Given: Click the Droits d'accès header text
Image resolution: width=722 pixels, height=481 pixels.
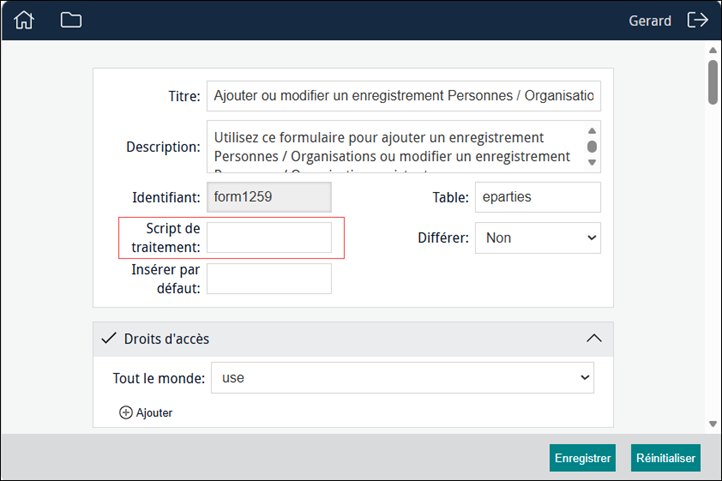Looking at the screenshot, I should pos(167,339).
